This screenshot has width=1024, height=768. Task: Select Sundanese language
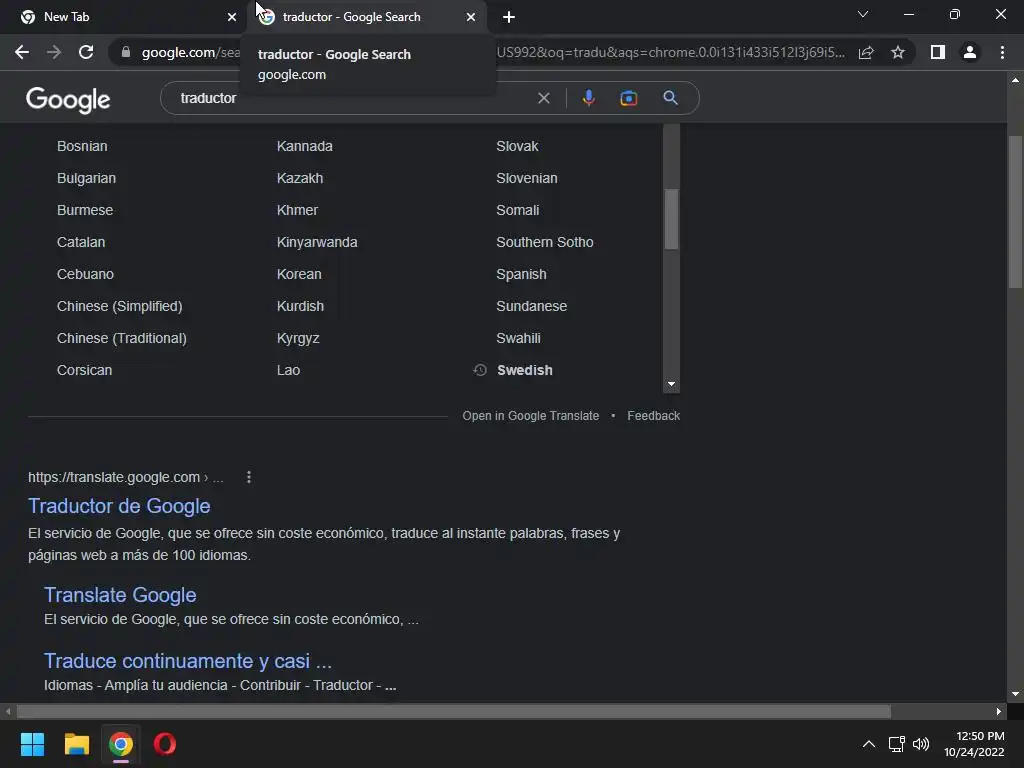[x=532, y=306]
